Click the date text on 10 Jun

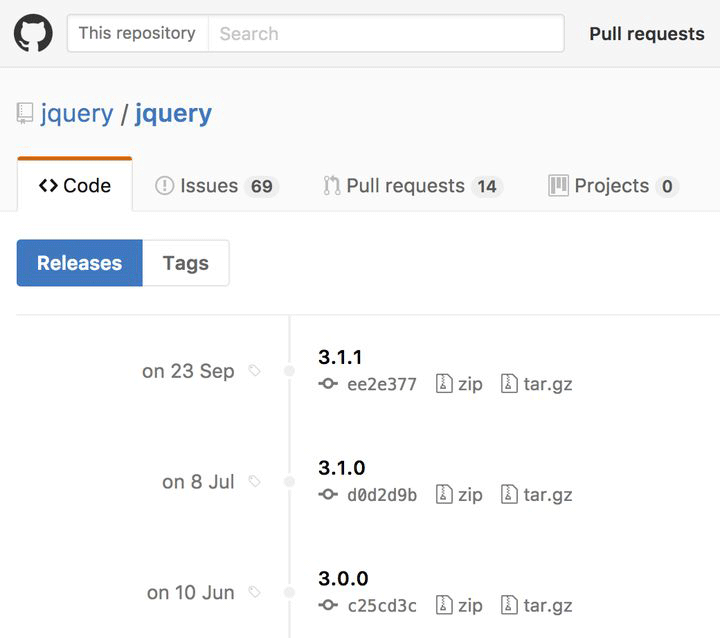point(191,593)
